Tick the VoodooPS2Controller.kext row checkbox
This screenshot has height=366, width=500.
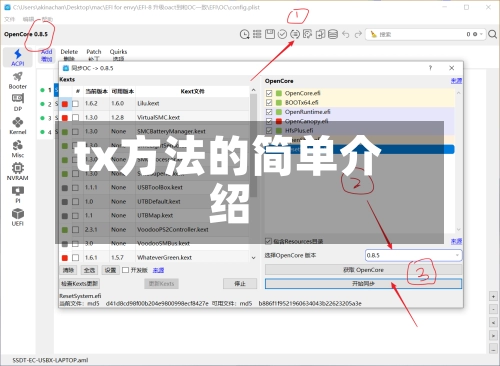(76, 230)
